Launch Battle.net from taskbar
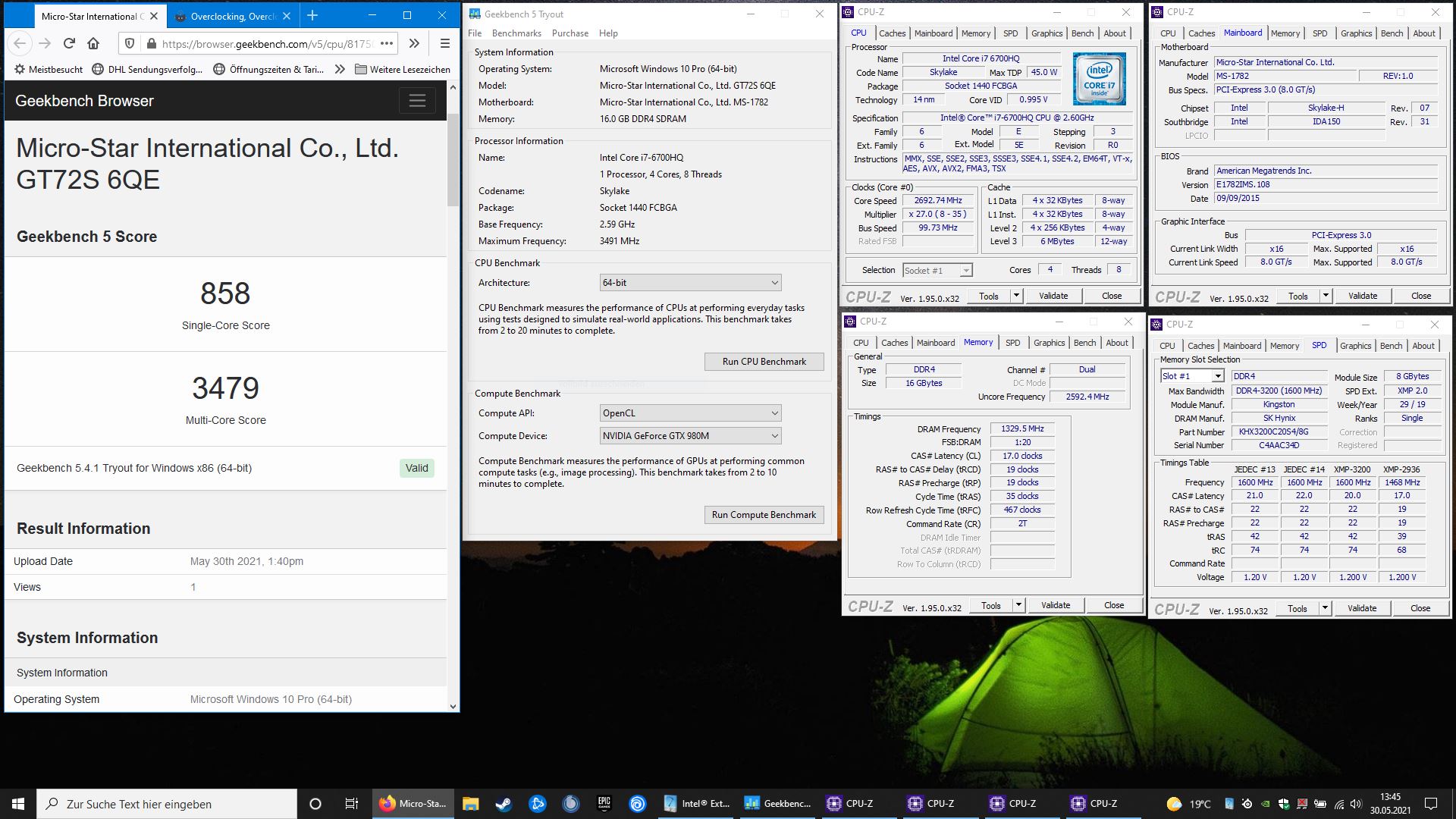The image size is (1456, 819). (537, 804)
